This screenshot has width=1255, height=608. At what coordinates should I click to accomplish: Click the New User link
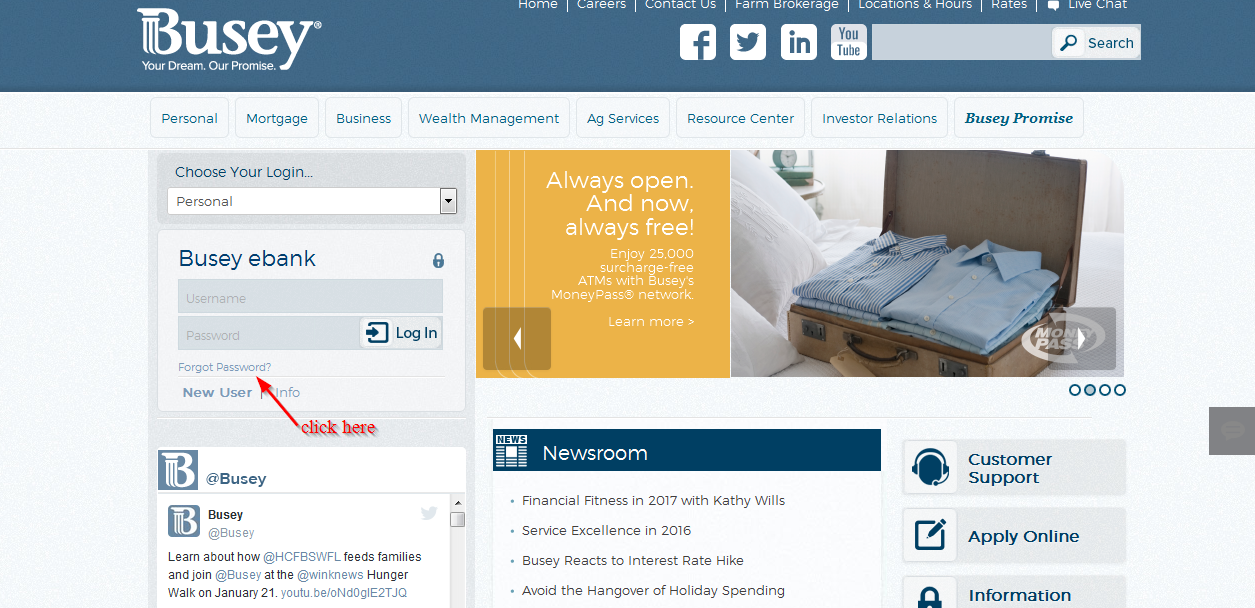(217, 393)
